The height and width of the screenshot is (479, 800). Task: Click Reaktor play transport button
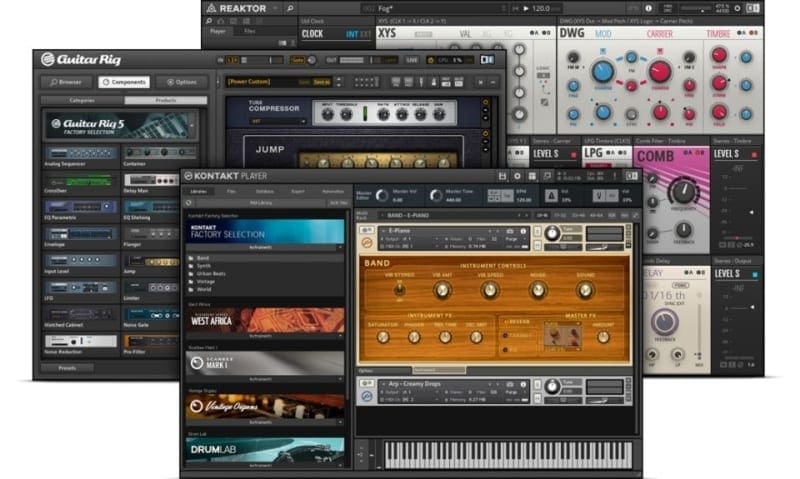pos(526,8)
